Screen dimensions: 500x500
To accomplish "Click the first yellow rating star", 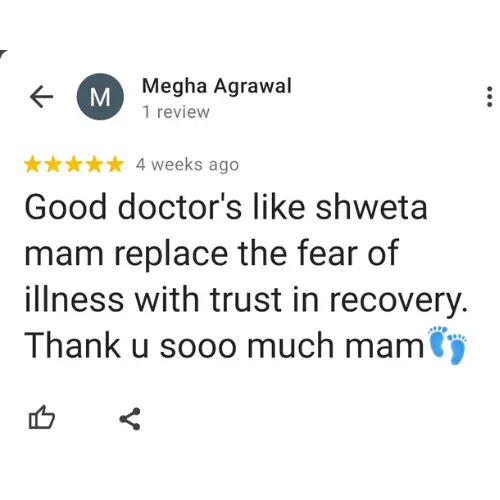I will coord(32,165).
